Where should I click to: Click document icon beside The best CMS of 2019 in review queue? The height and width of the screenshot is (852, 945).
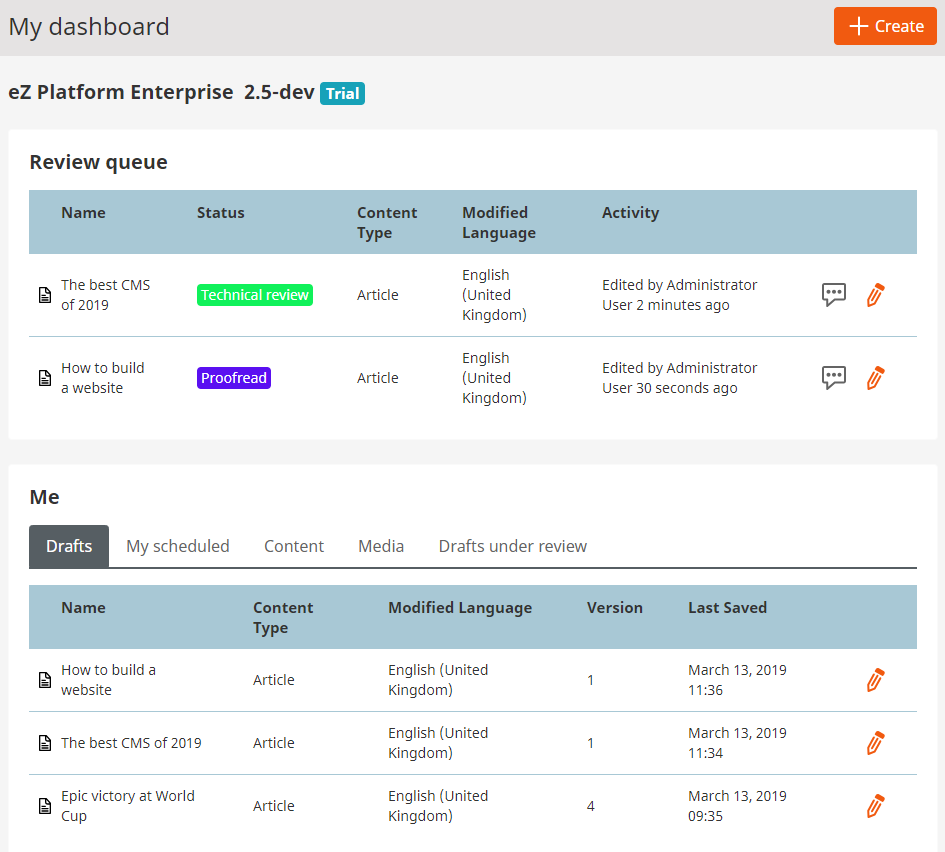pos(45,295)
